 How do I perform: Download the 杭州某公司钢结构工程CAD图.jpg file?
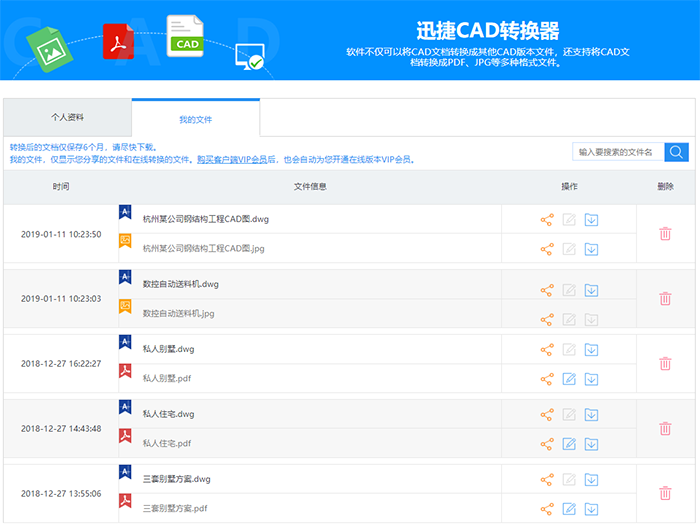592,249
